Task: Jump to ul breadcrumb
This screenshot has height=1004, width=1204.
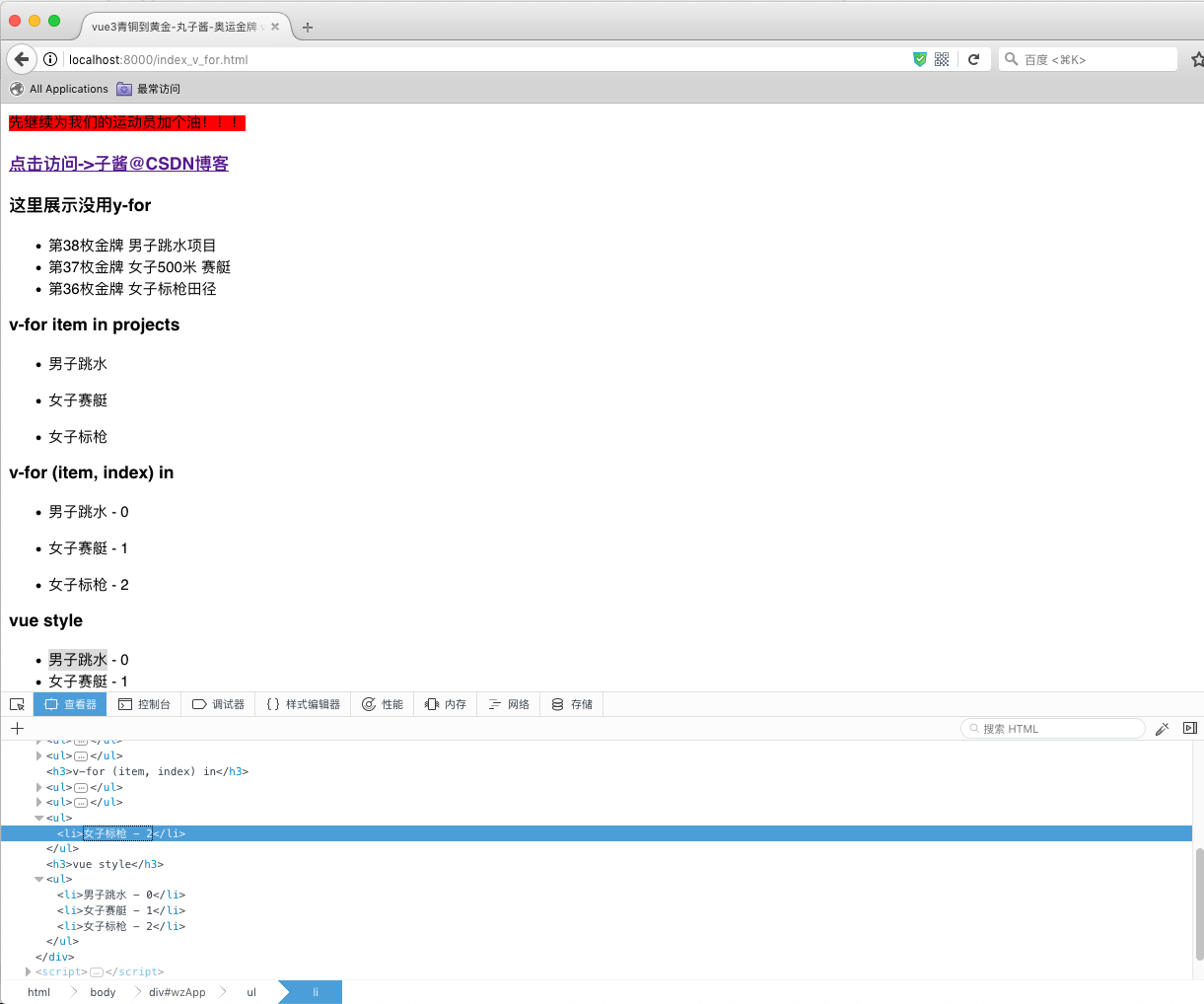Action: tap(251, 992)
